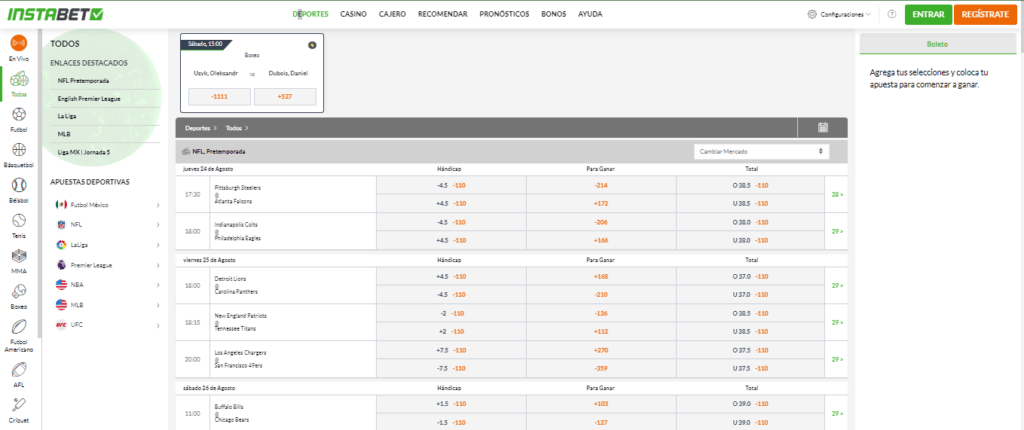
Task: Click the UFC logo icon
Action: pyautogui.click(x=61, y=325)
